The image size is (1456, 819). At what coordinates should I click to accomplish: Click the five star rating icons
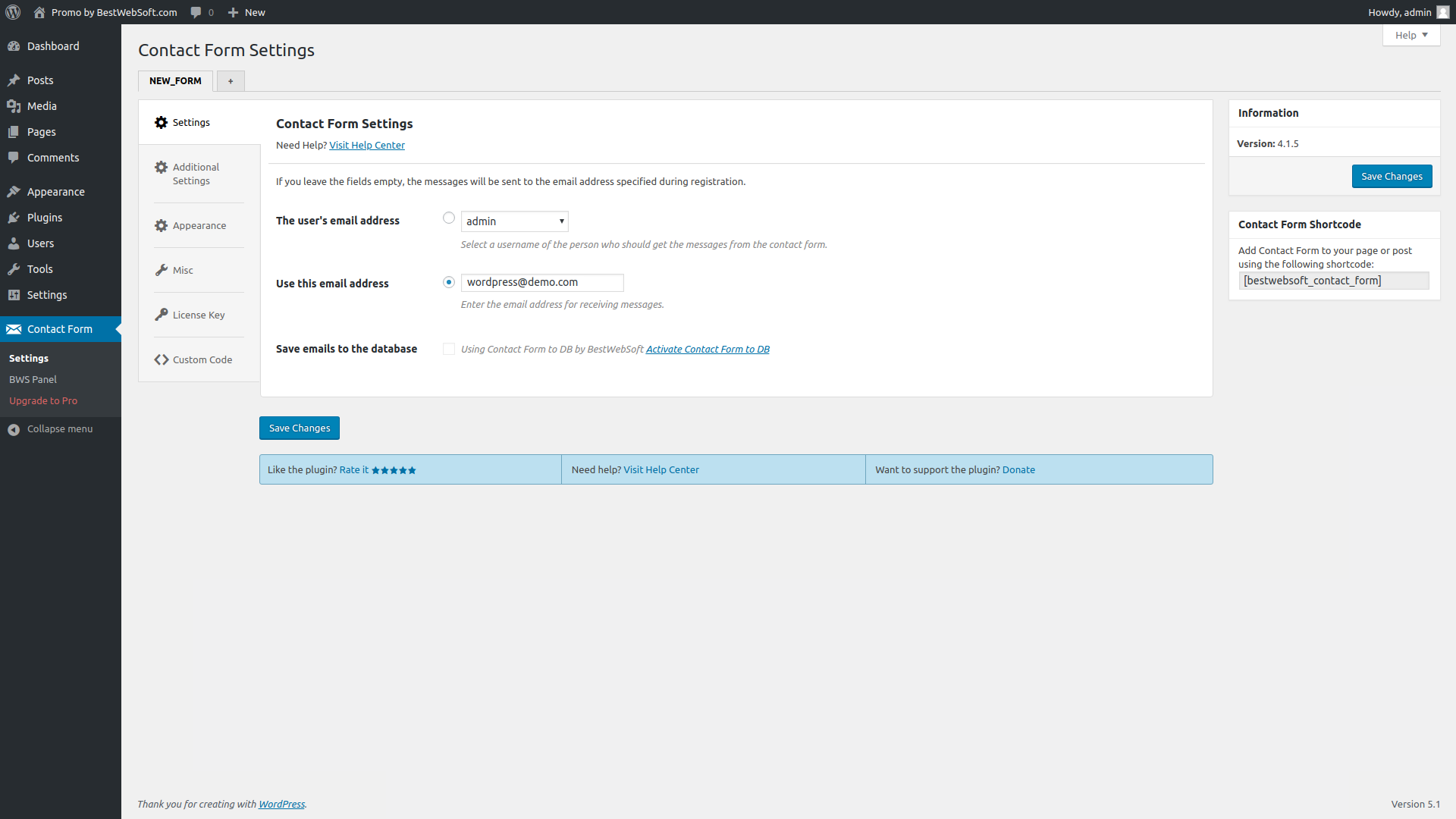coord(394,470)
